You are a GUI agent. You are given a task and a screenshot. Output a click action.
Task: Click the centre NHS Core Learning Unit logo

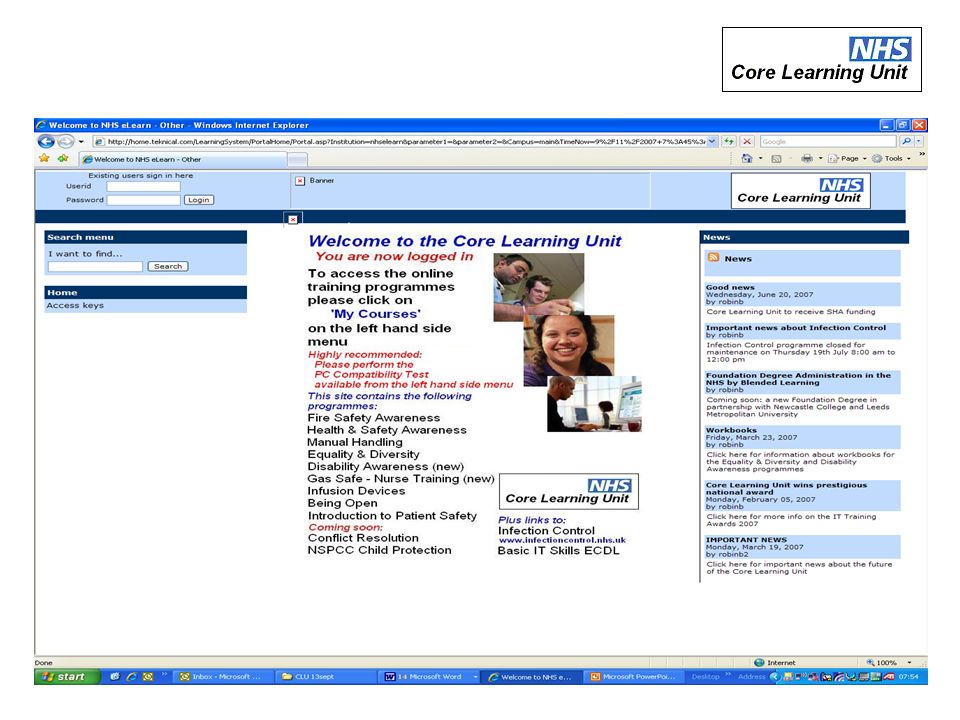point(569,492)
